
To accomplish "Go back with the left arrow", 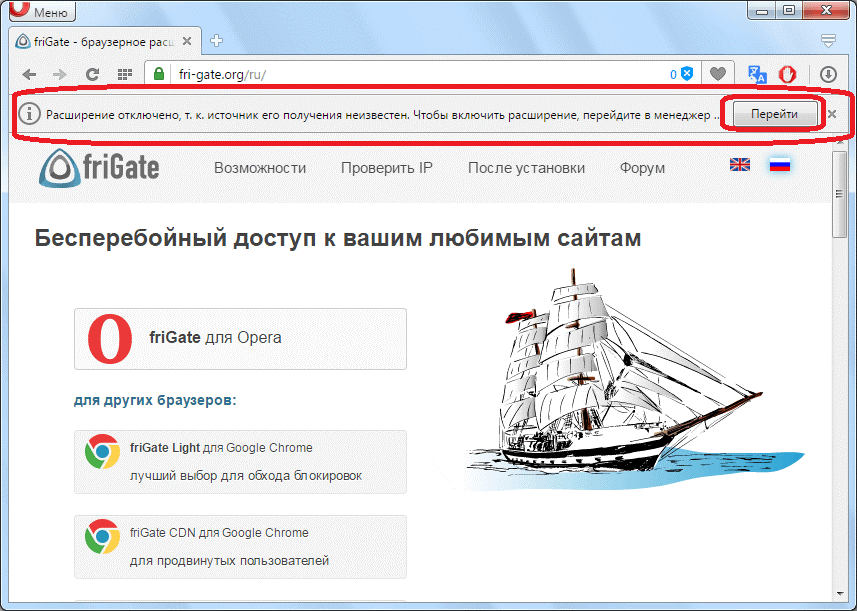I will pos(30,74).
